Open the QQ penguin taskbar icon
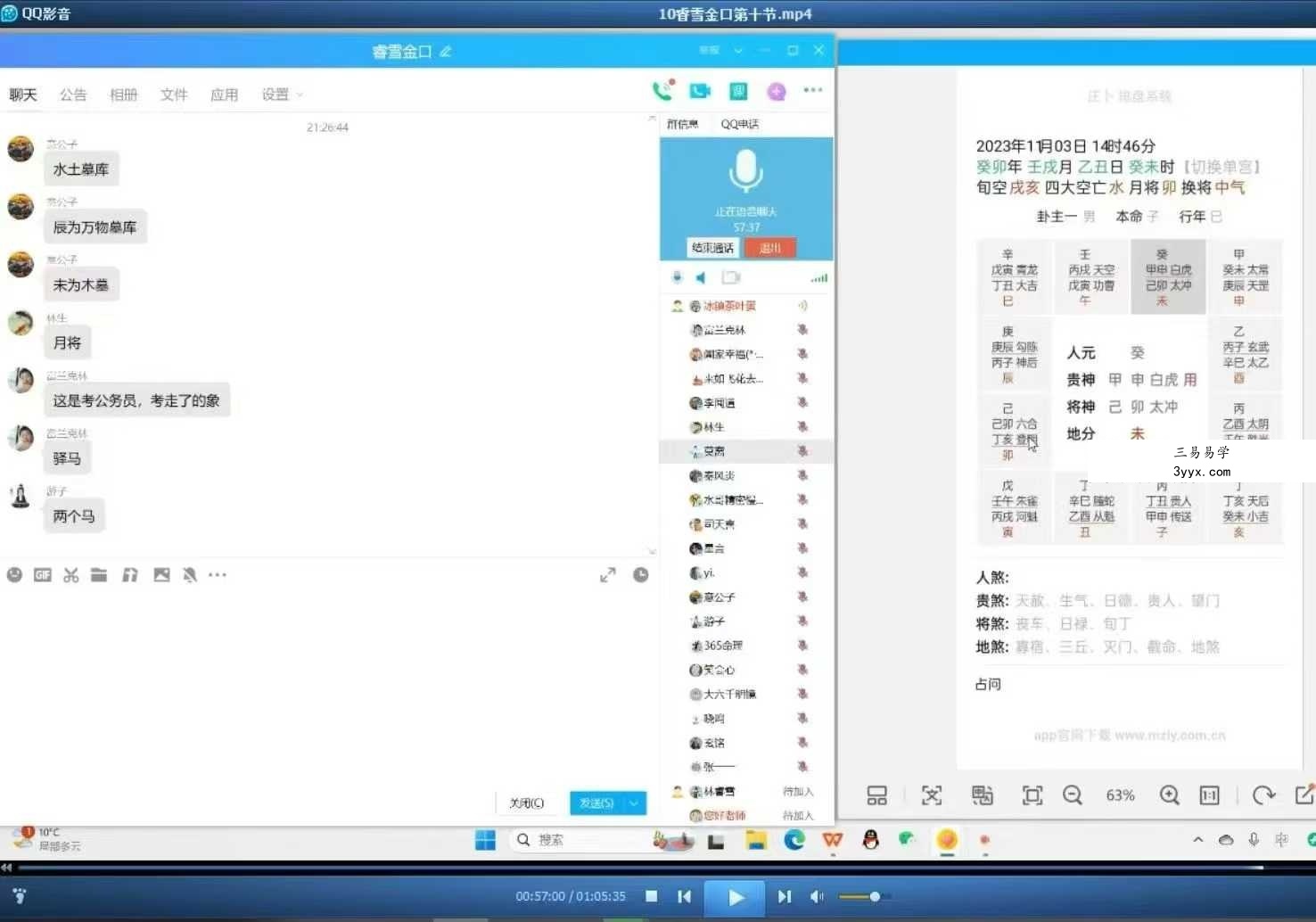 [871, 840]
